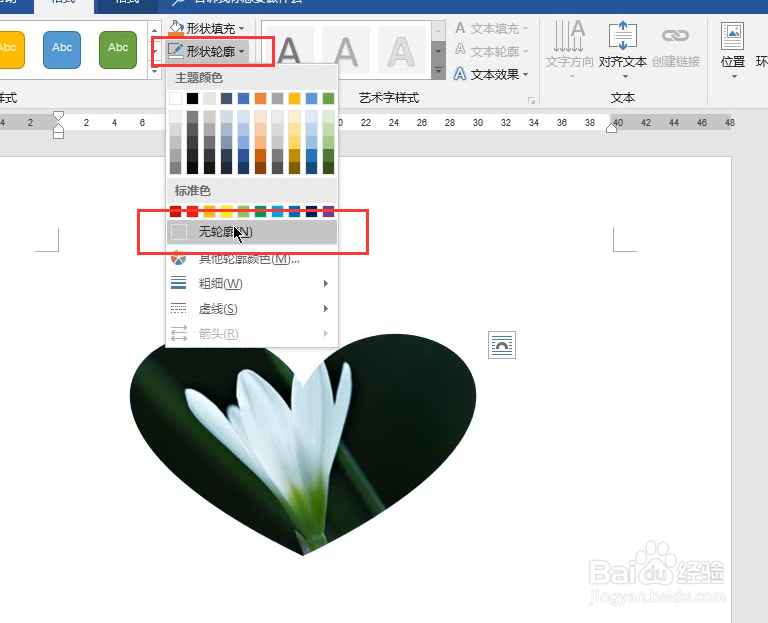Click the first-line indent marker on ruler

[x=58, y=117]
